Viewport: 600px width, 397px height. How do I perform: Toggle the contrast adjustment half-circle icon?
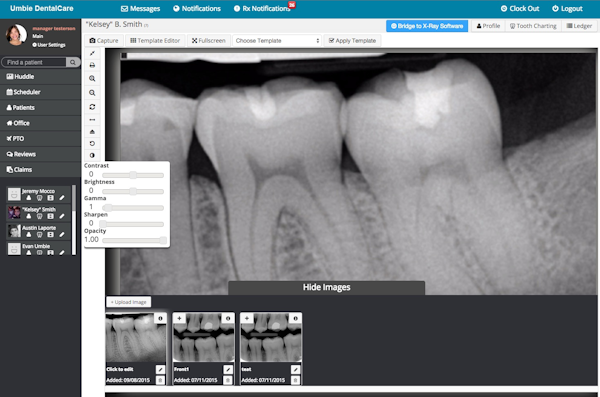(92, 155)
